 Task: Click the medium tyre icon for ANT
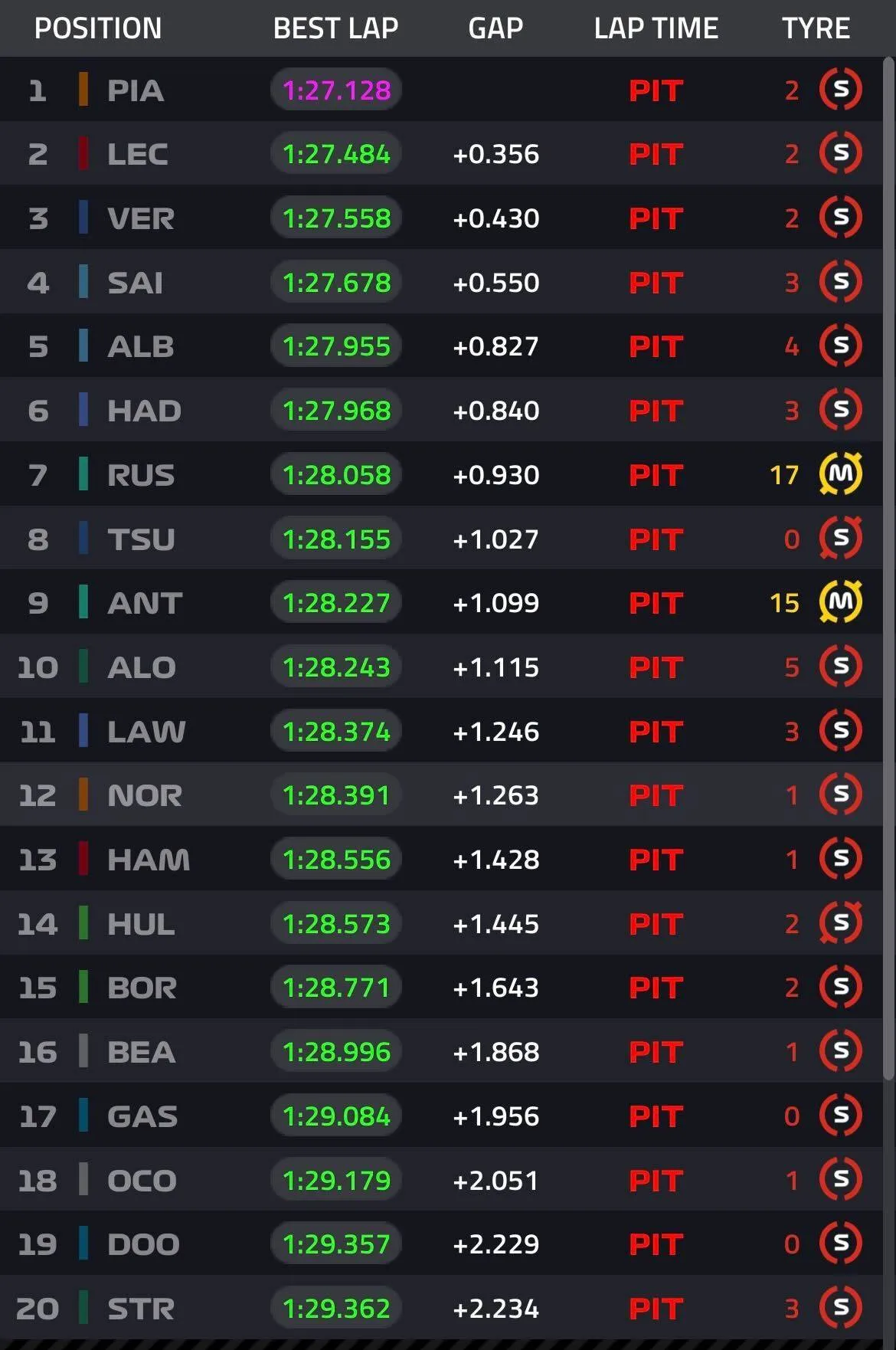(x=840, y=602)
